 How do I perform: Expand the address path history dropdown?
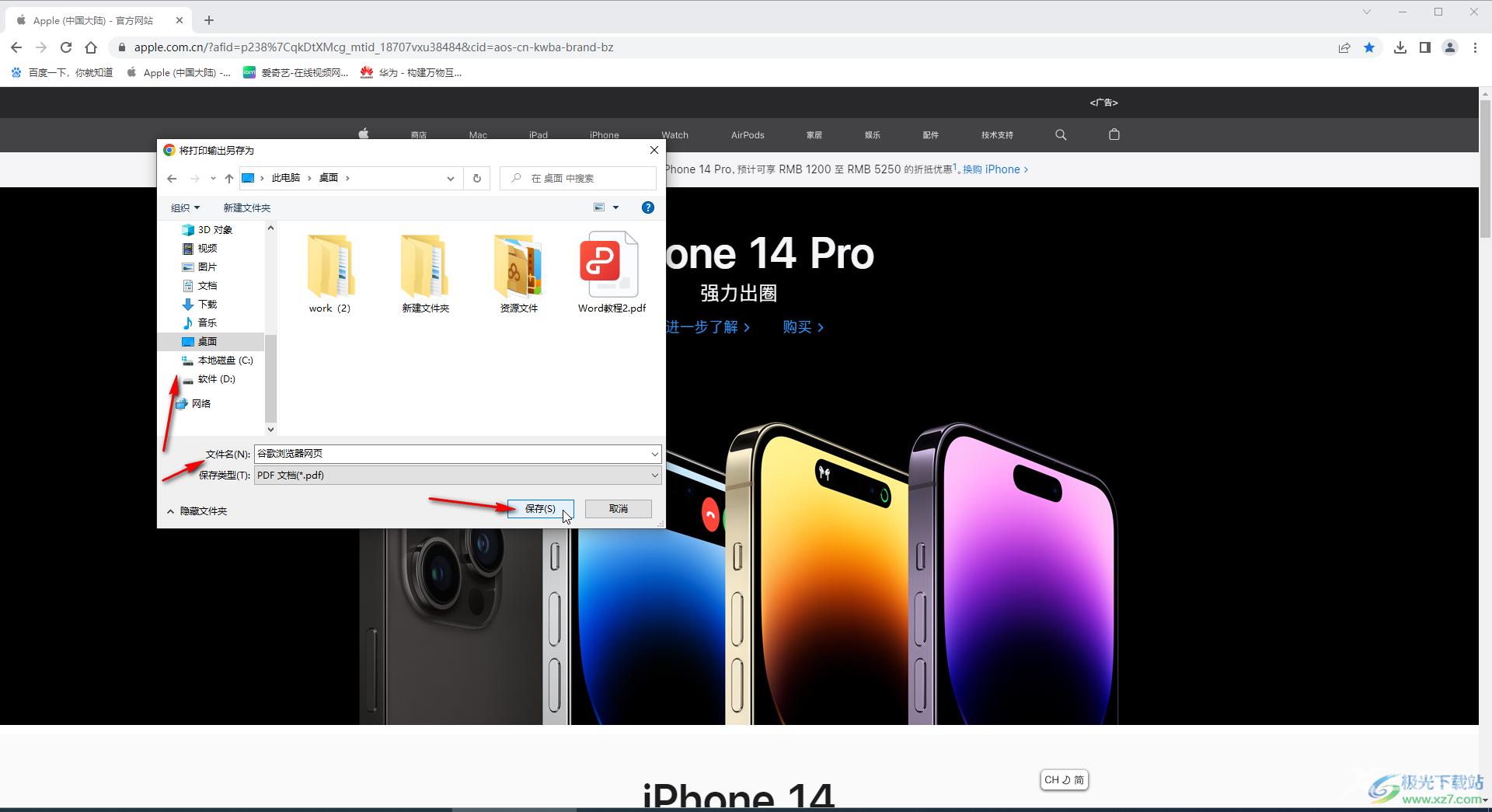(450, 178)
